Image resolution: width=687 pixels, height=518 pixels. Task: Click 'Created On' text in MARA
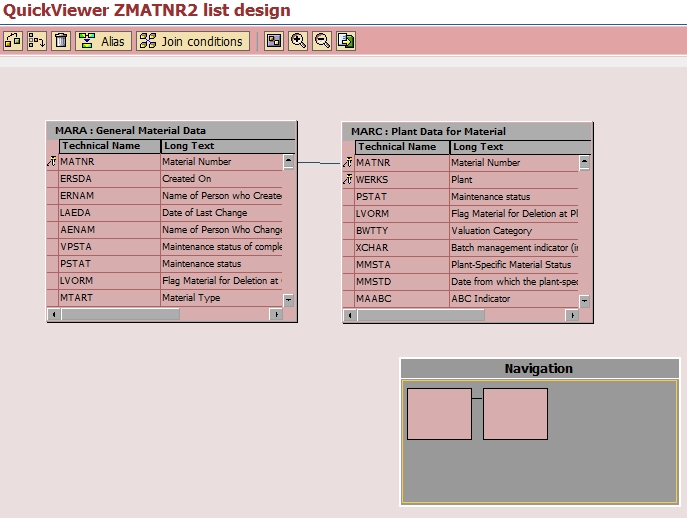pyautogui.click(x=187, y=179)
